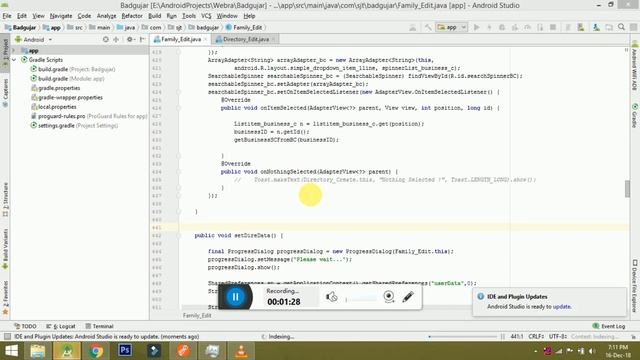Open the Event Log tool window
Viewport: 640px width, 360px height.
click(x=609, y=326)
